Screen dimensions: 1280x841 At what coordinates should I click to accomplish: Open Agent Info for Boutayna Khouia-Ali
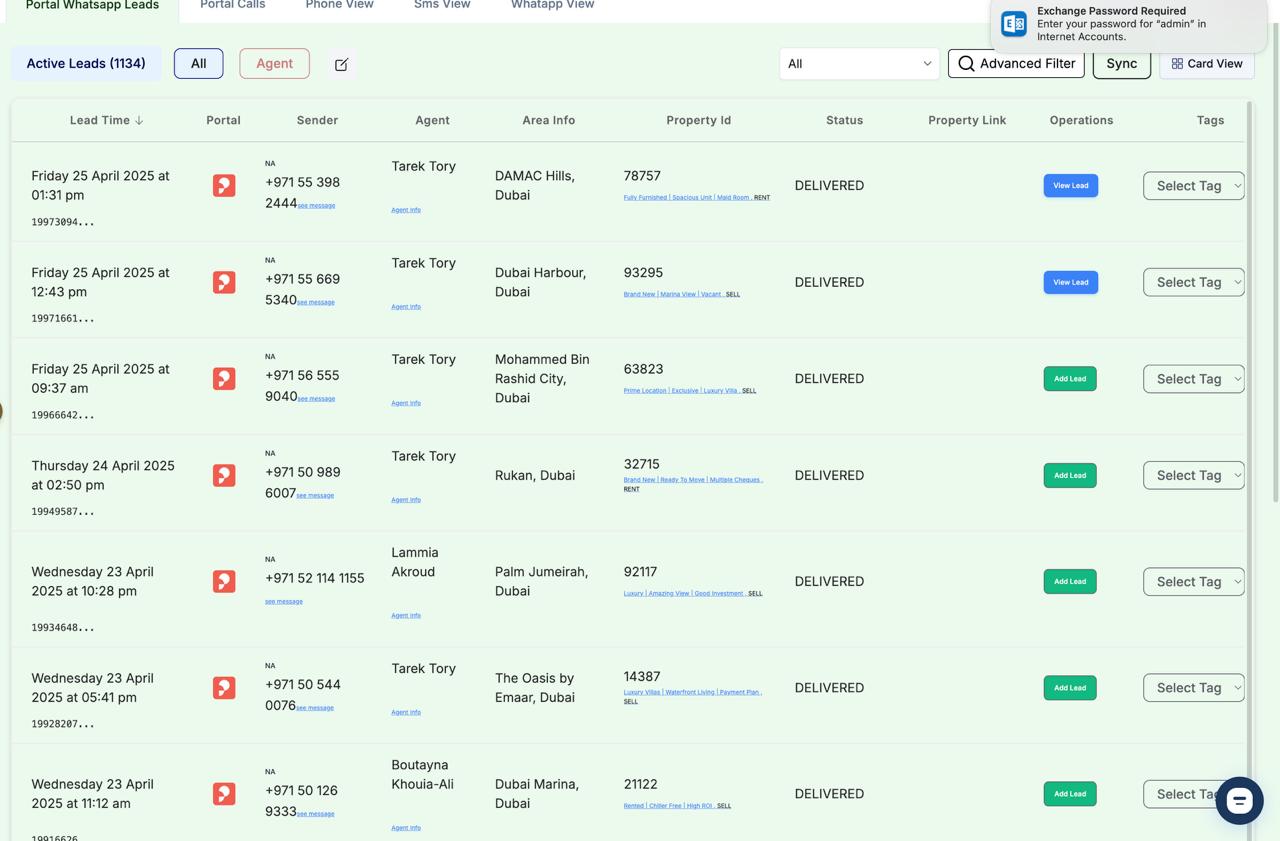click(406, 828)
